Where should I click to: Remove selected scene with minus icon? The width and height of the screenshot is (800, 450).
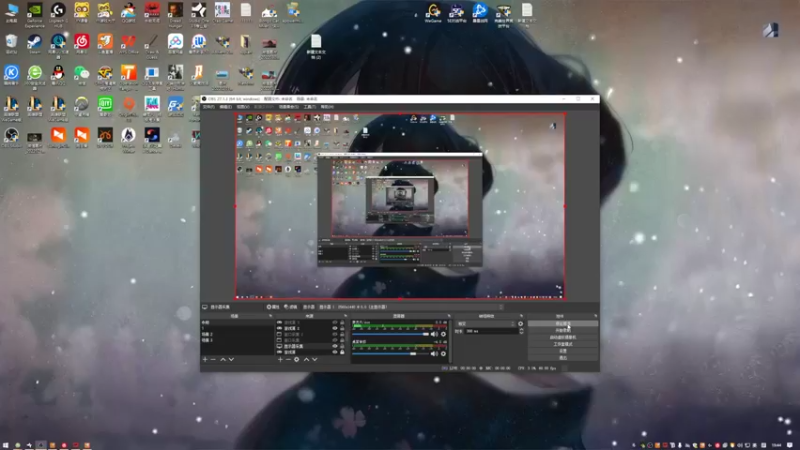coord(214,360)
